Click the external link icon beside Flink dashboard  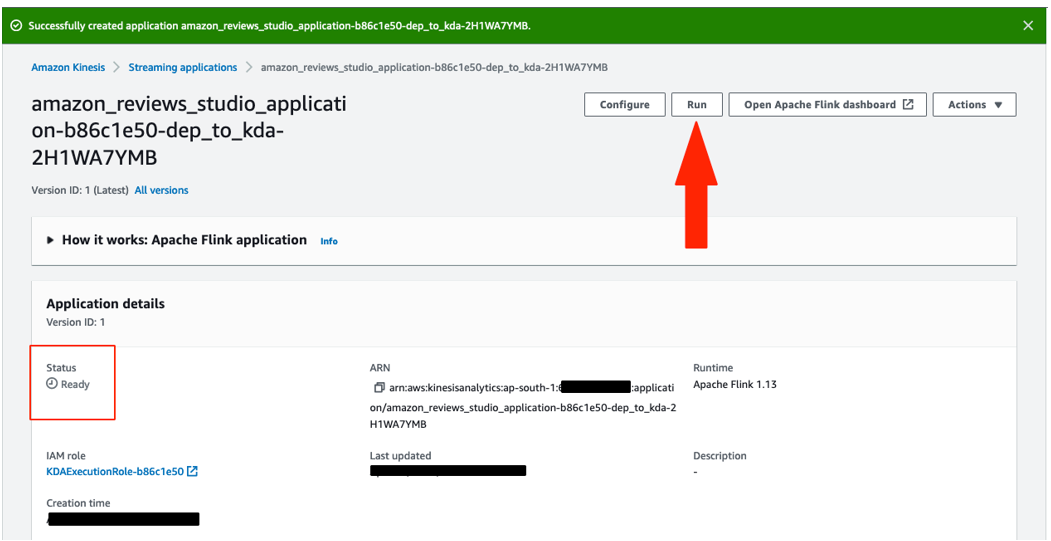[908, 105]
